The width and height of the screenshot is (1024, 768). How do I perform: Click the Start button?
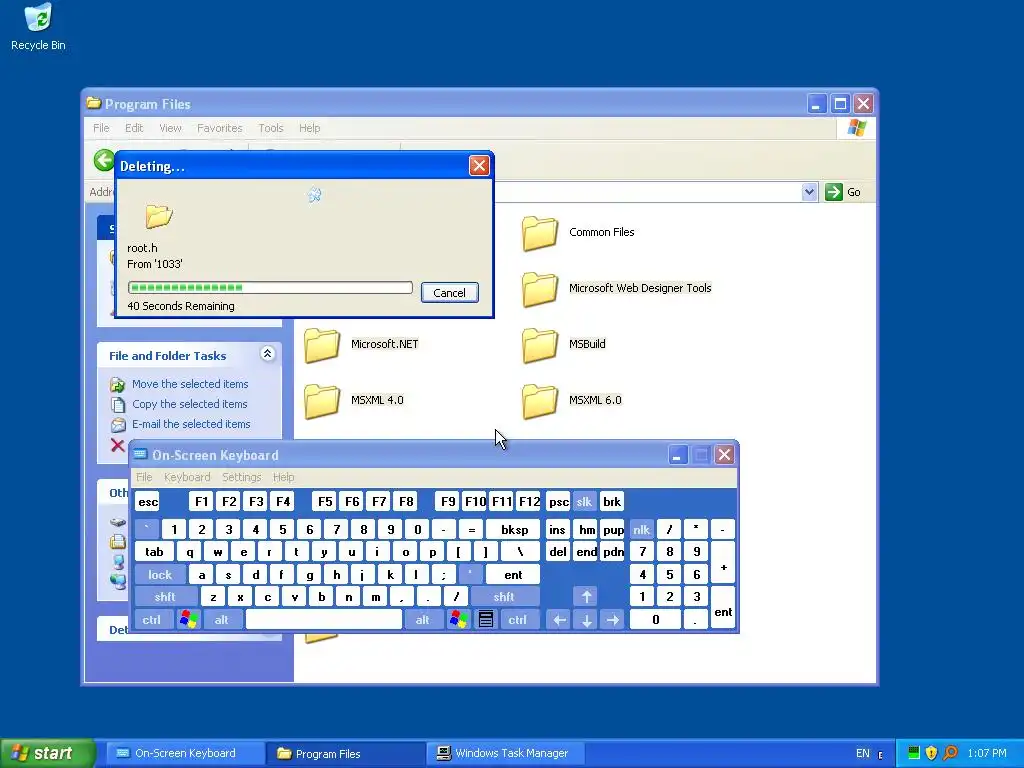point(48,753)
